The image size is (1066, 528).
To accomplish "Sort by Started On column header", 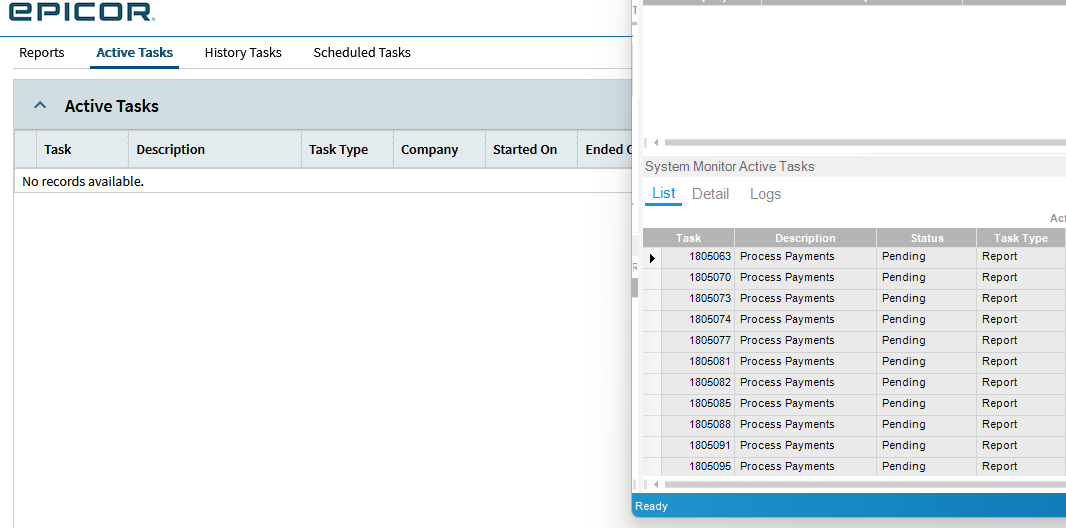I will [x=531, y=149].
